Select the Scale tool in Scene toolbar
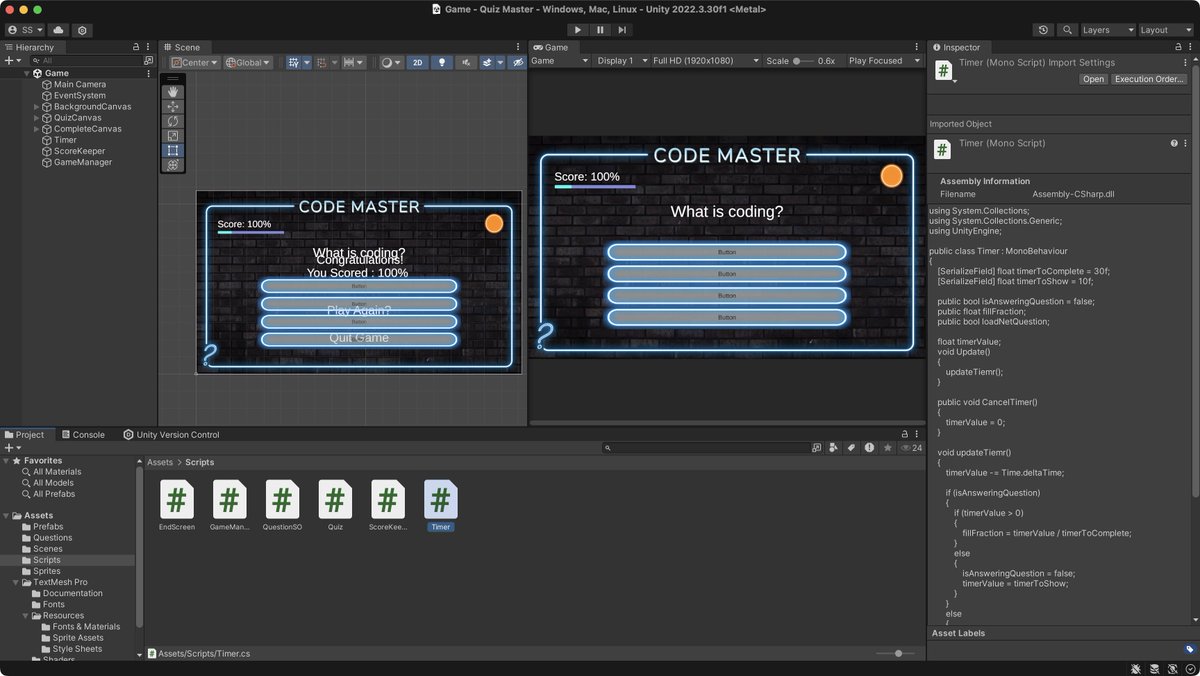The height and width of the screenshot is (676, 1200). [173, 136]
